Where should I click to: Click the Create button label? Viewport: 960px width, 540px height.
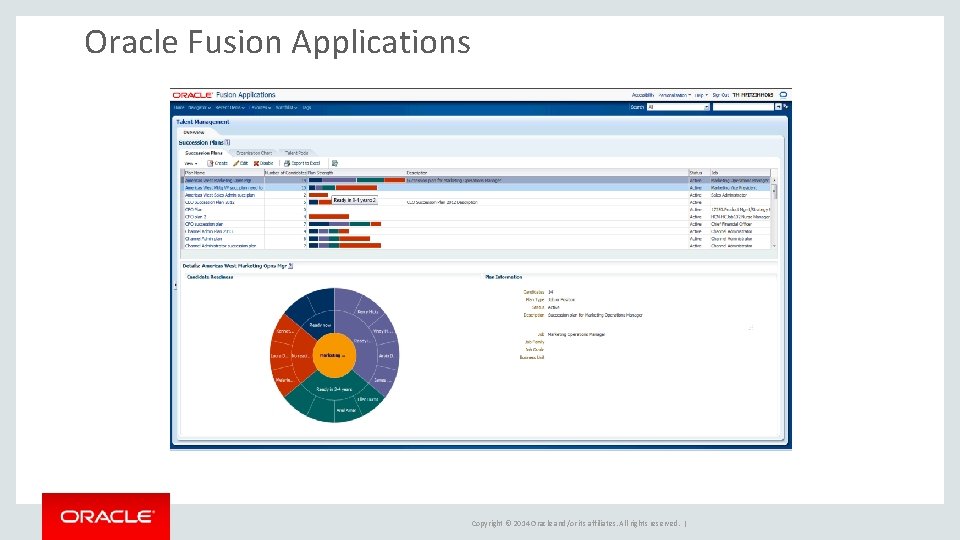click(221, 163)
